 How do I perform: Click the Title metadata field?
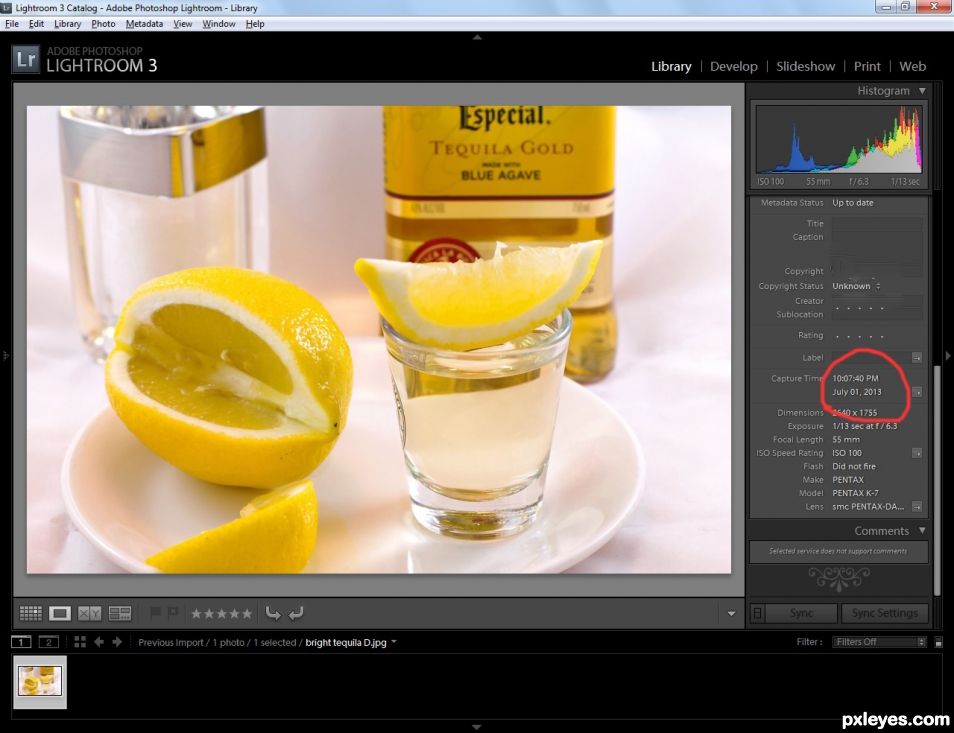[x=877, y=223]
